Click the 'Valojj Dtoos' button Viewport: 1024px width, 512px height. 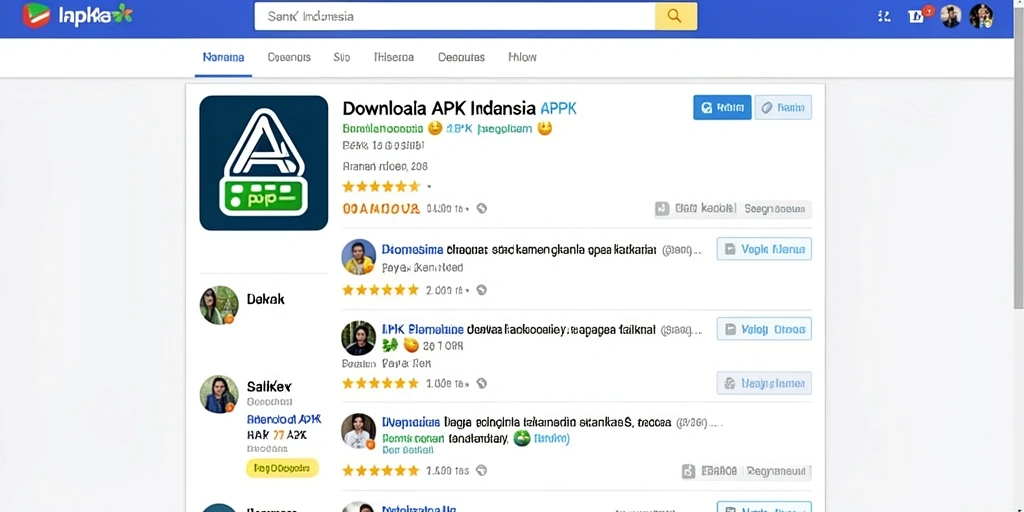764,329
